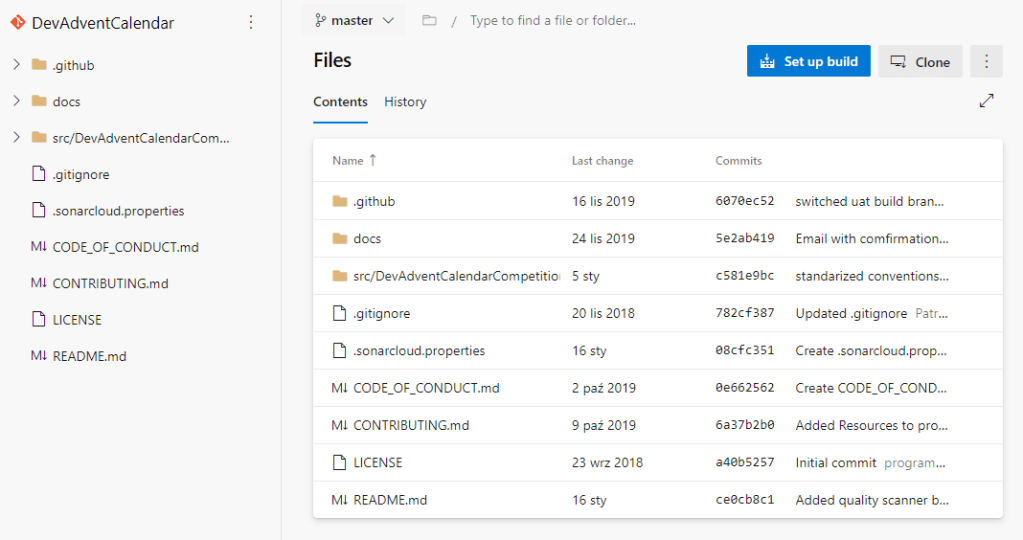Click the Set up build button
Image resolution: width=1023 pixels, height=540 pixels.
click(808, 61)
